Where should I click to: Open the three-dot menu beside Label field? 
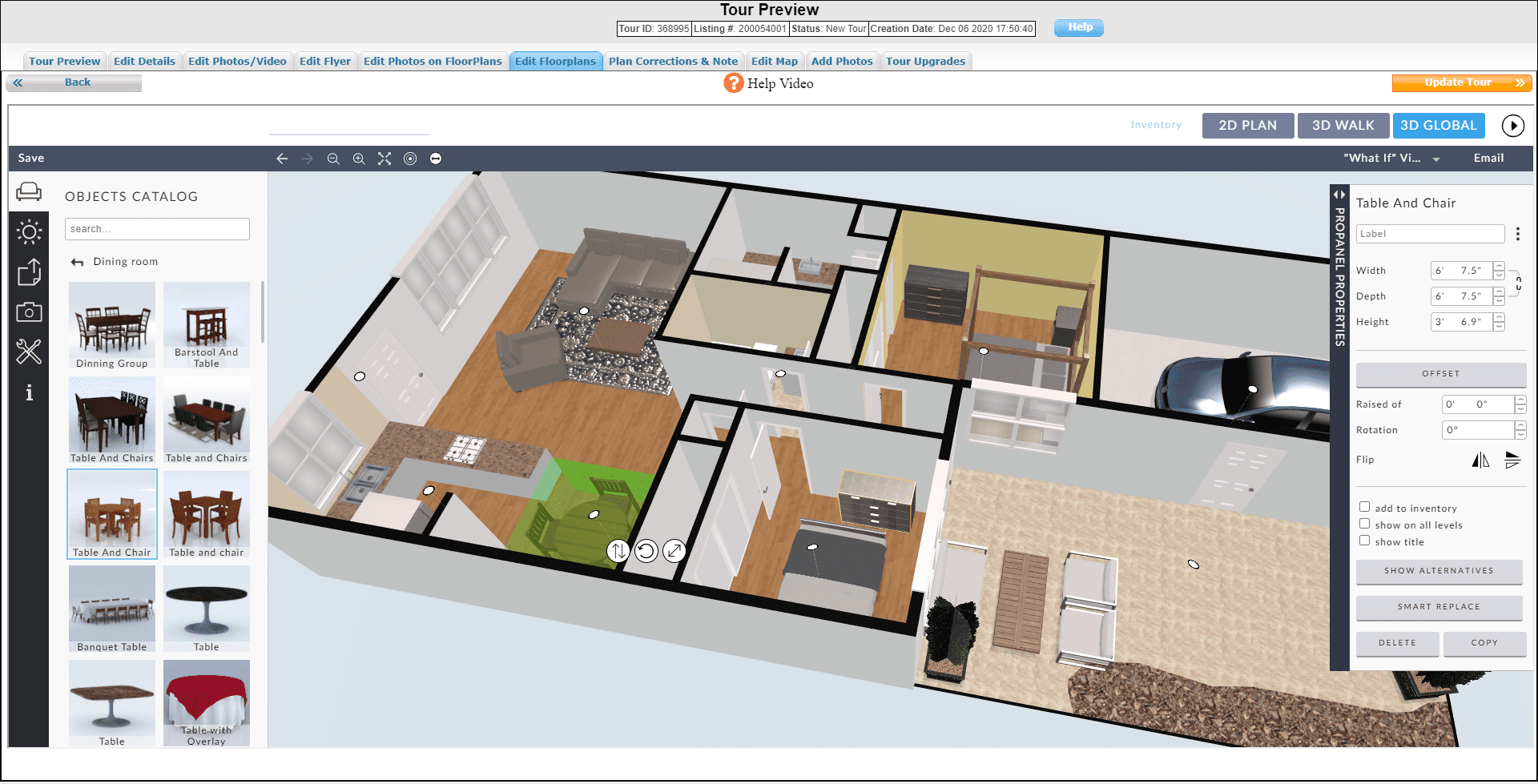[1517, 234]
